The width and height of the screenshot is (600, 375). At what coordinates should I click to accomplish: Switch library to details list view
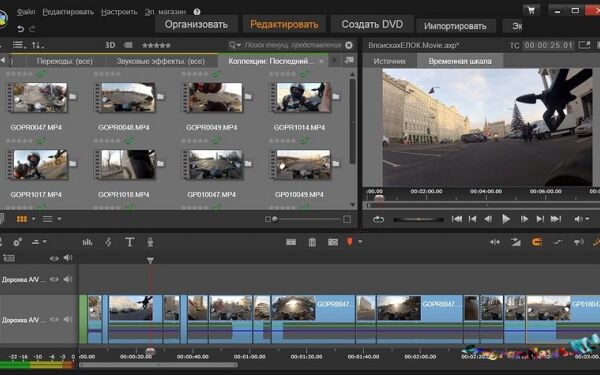coord(47,219)
